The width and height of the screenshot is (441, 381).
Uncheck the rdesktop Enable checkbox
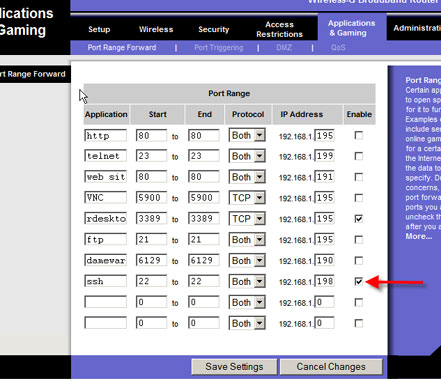click(x=359, y=219)
